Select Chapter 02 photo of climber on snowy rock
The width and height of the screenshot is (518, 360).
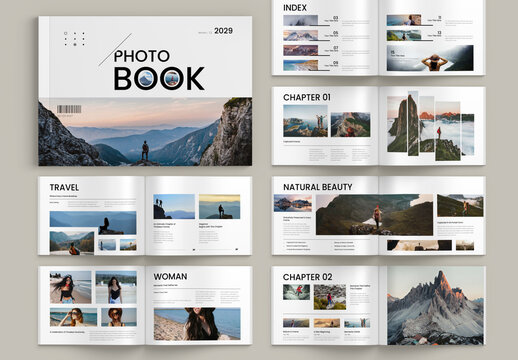coord(296,292)
